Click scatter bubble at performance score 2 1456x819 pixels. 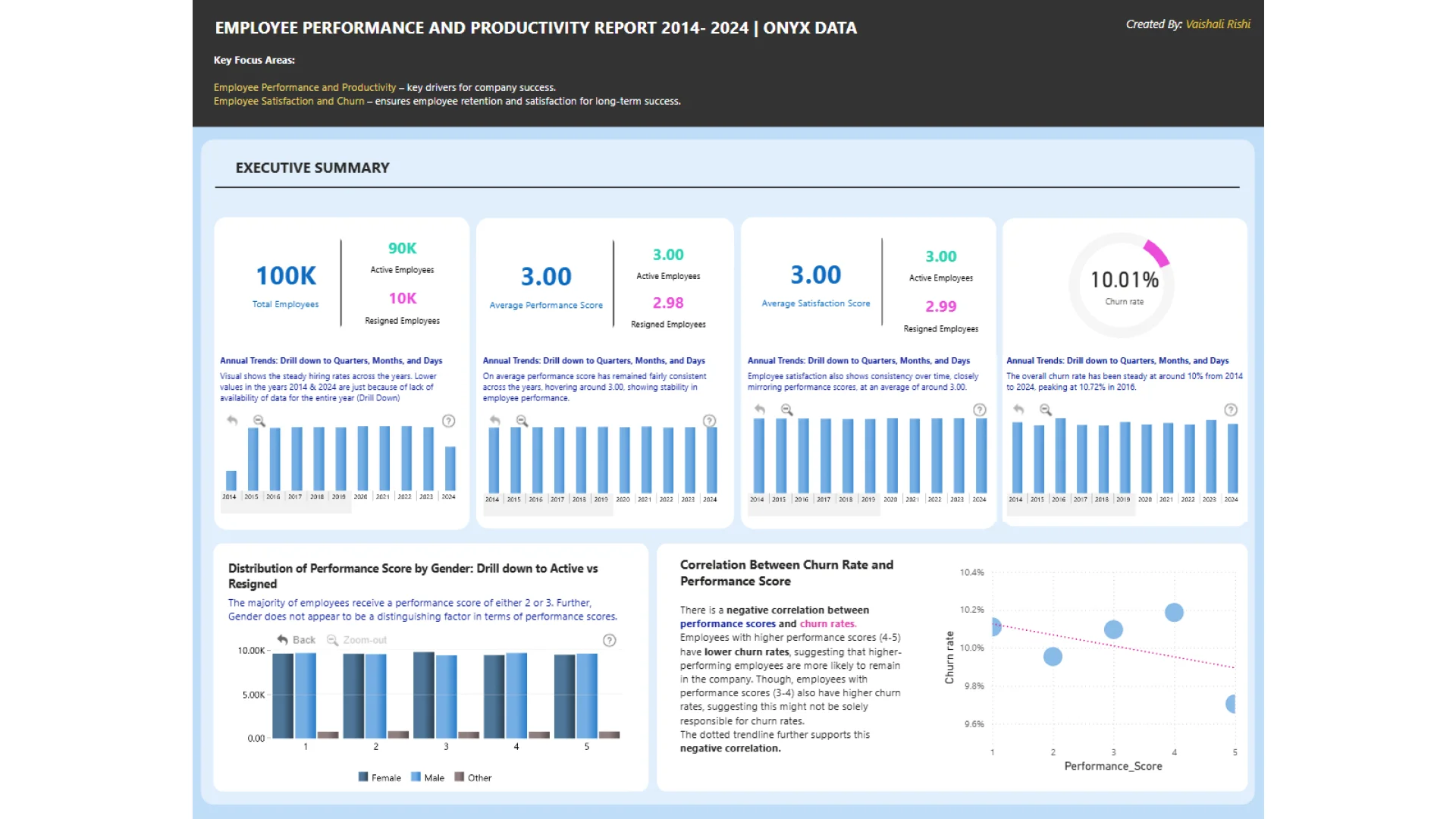point(1053,656)
